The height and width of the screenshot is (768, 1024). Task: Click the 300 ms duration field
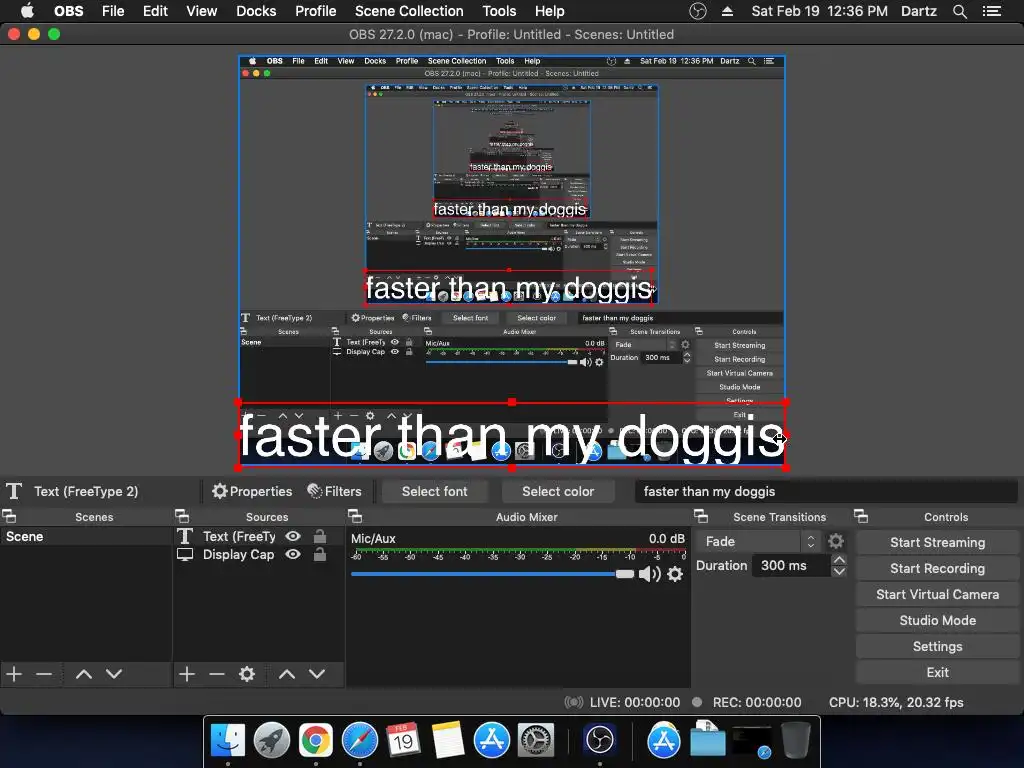coord(792,566)
